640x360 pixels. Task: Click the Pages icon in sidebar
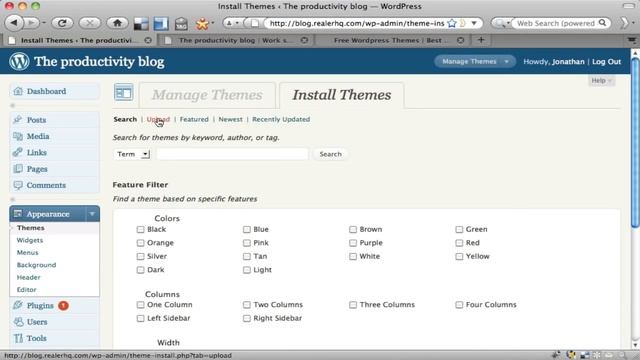coord(18,169)
